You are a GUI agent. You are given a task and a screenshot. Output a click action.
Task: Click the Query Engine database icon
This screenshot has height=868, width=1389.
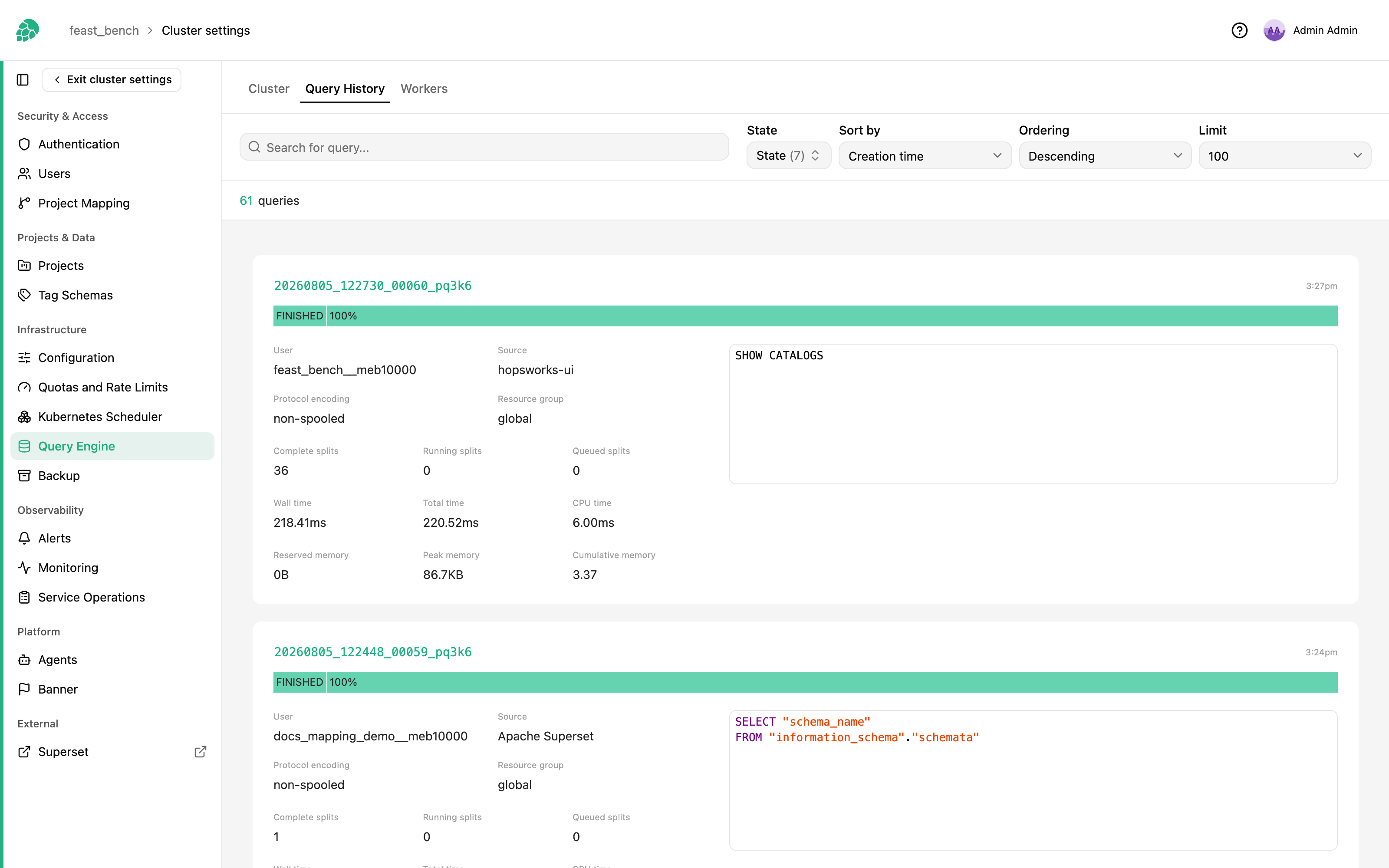click(x=24, y=446)
